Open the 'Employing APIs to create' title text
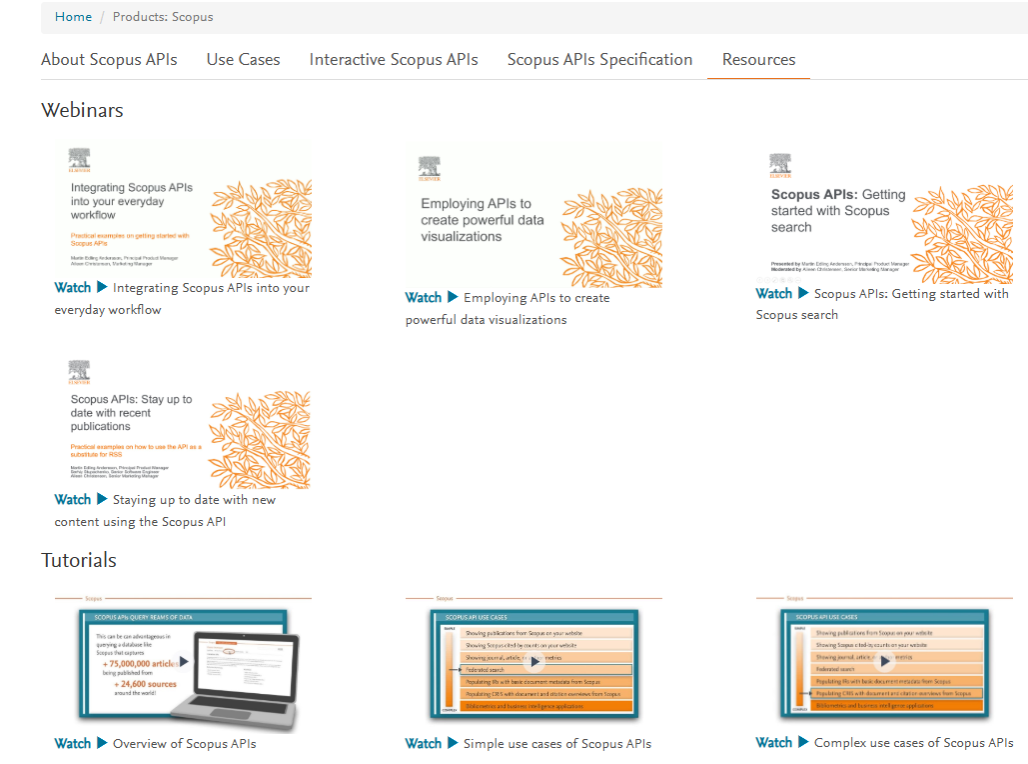The width and height of the screenshot is (1028, 764). point(536,298)
